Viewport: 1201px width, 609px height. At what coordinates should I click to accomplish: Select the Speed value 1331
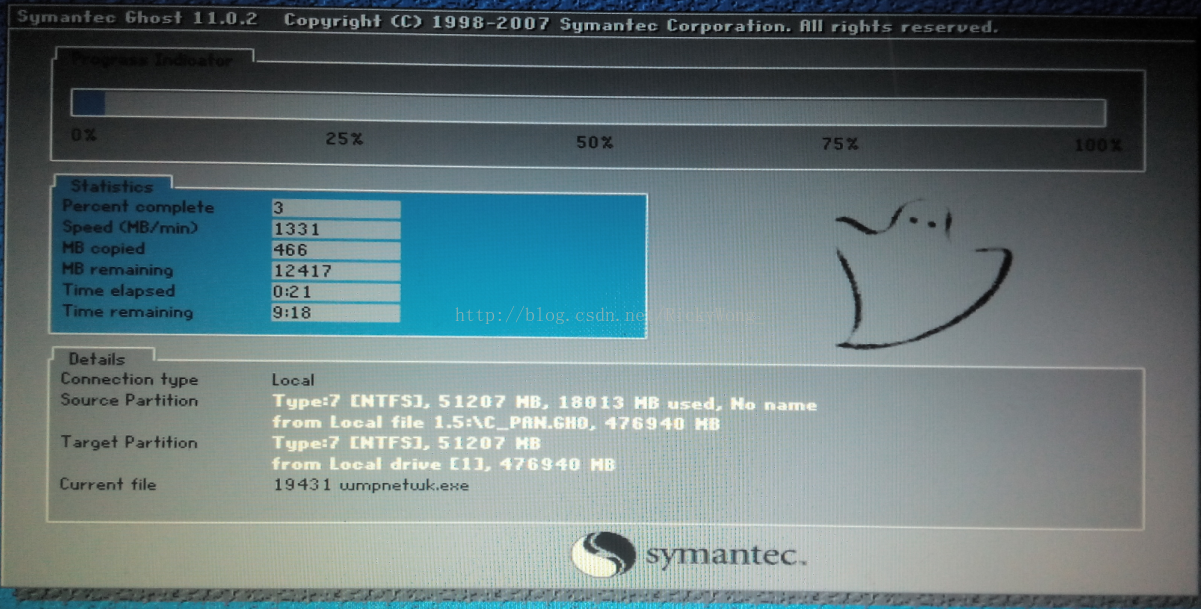coord(336,229)
